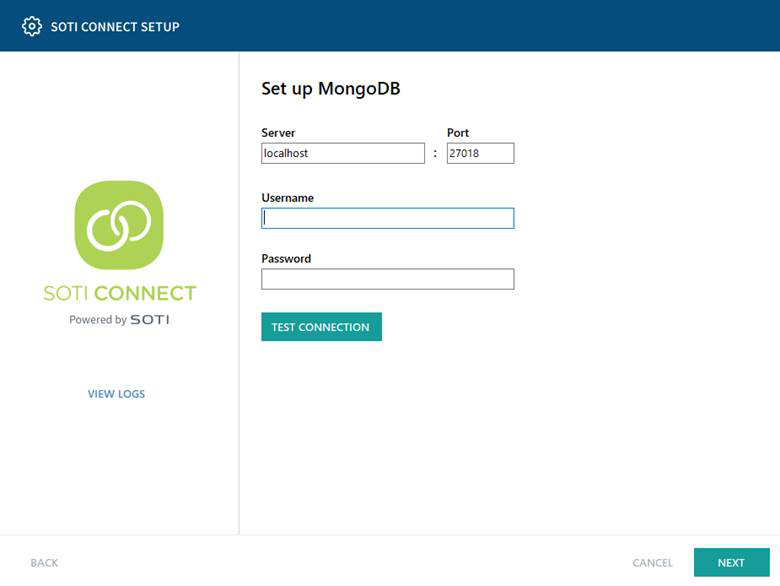Go to Next setup step
This screenshot has height=586, width=780.
point(731,563)
